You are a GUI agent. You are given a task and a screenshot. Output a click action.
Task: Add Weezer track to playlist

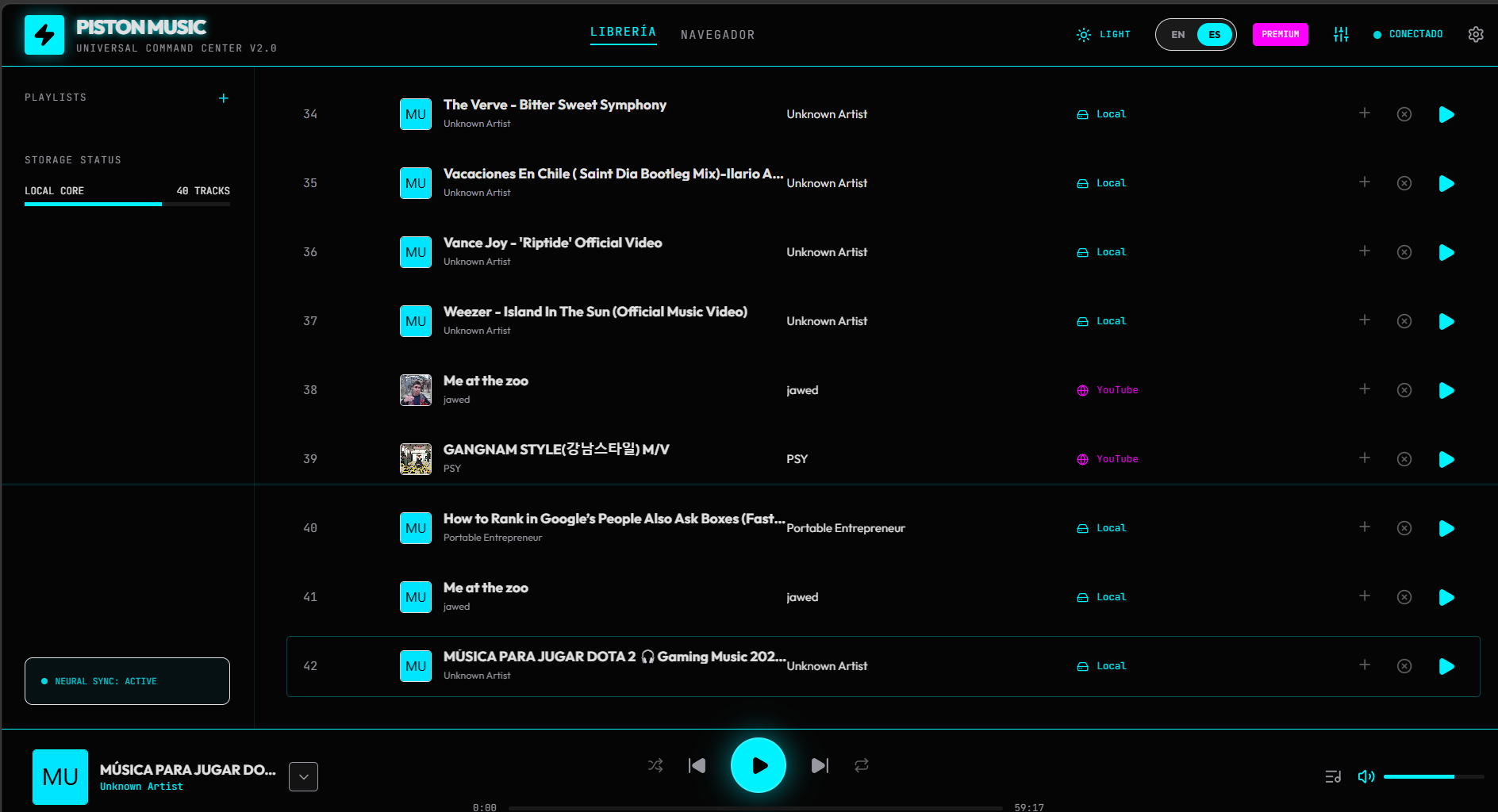pos(1365,320)
